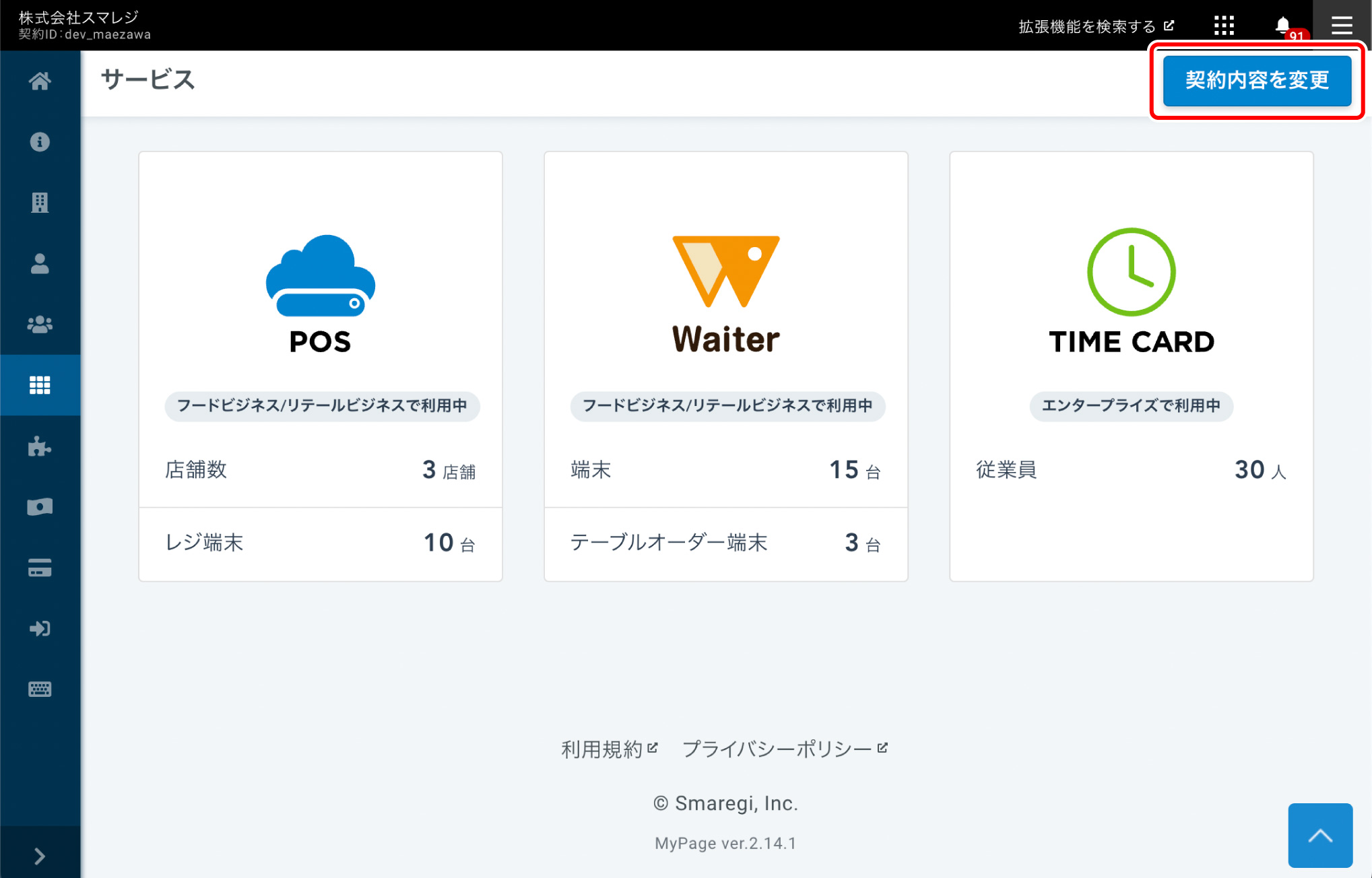The height and width of the screenshot is (878, 1372).
Task: Open the Info section from the sidebar
Action: pos(40,142)
